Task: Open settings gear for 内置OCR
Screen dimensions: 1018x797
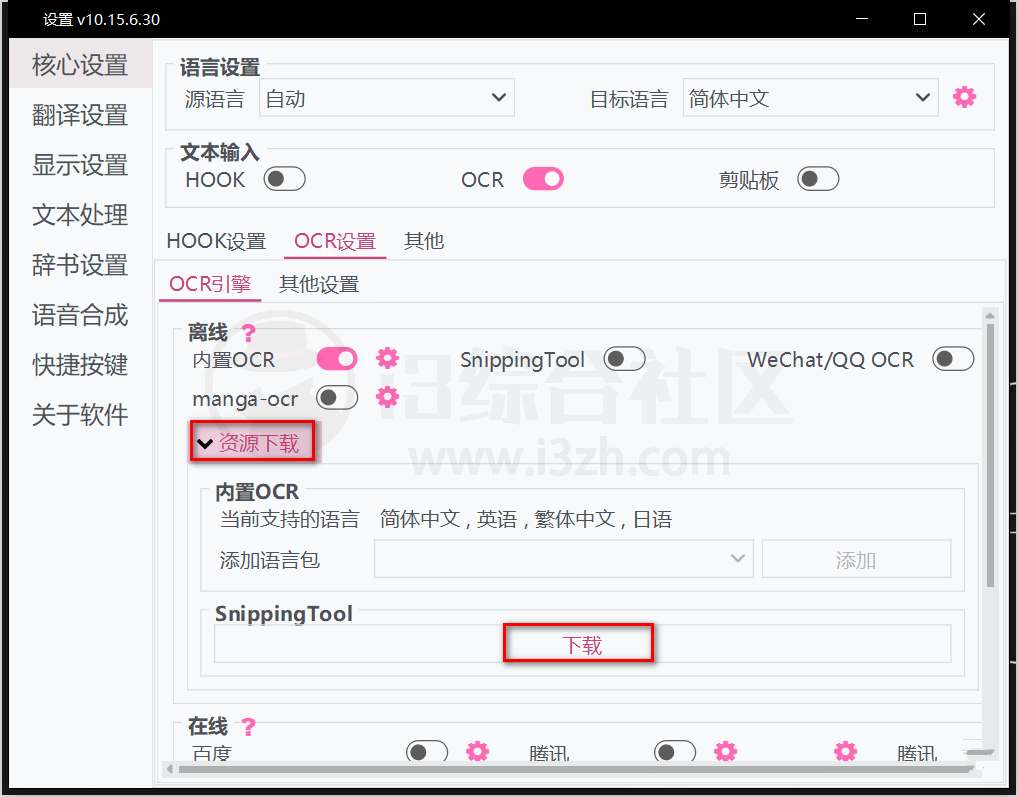Action: point(387,358)
